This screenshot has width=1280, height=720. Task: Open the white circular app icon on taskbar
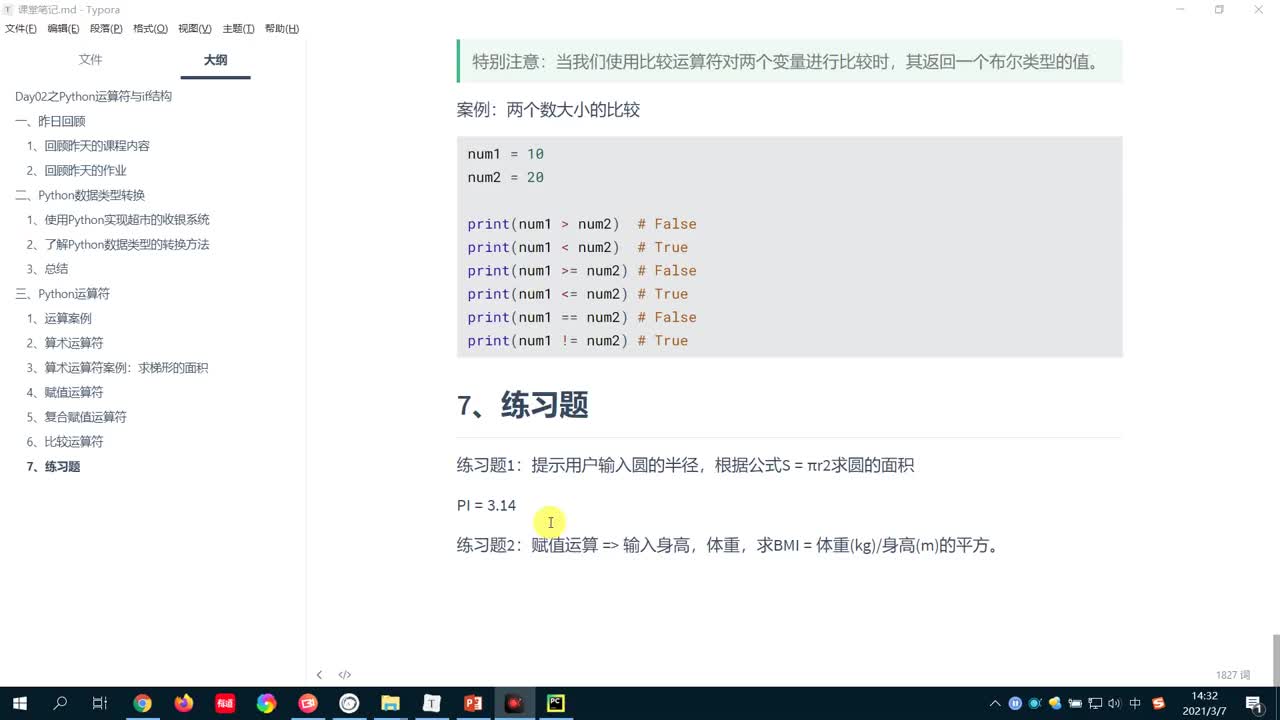(x=348, y=703)
